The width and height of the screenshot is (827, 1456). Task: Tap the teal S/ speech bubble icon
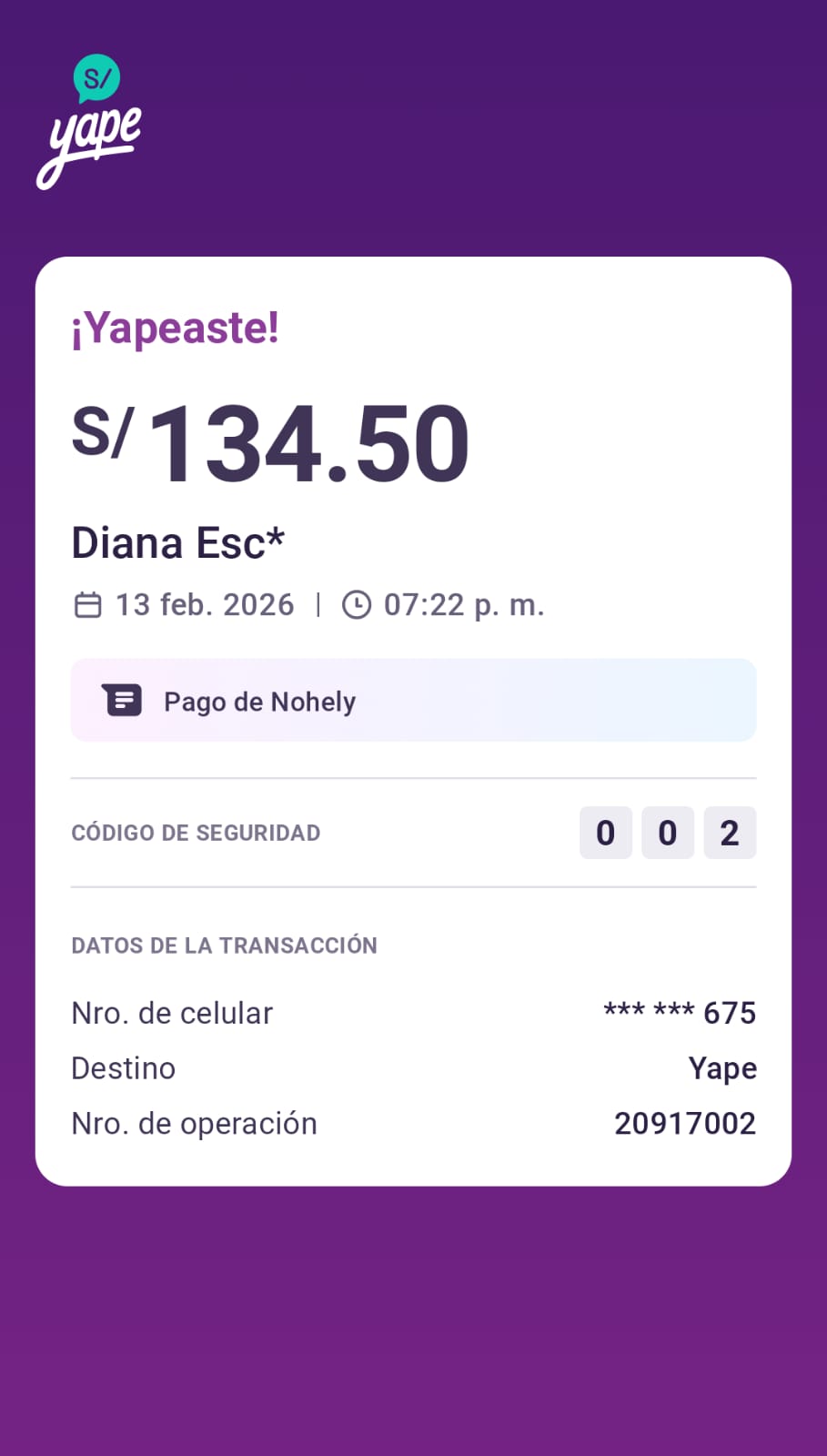(96, 78)
